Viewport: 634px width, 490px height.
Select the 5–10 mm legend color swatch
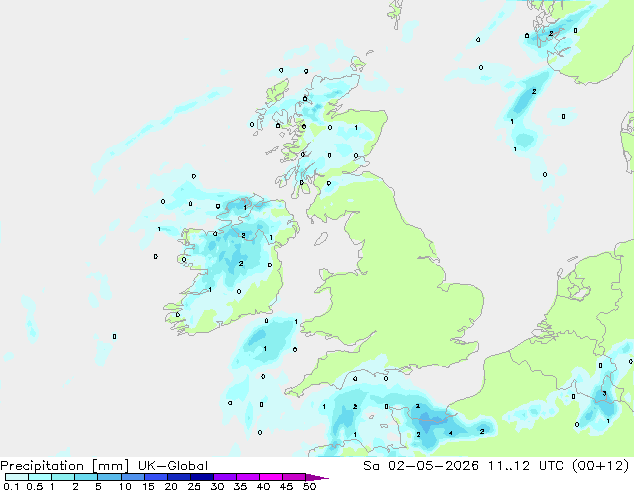pos(109,477)
